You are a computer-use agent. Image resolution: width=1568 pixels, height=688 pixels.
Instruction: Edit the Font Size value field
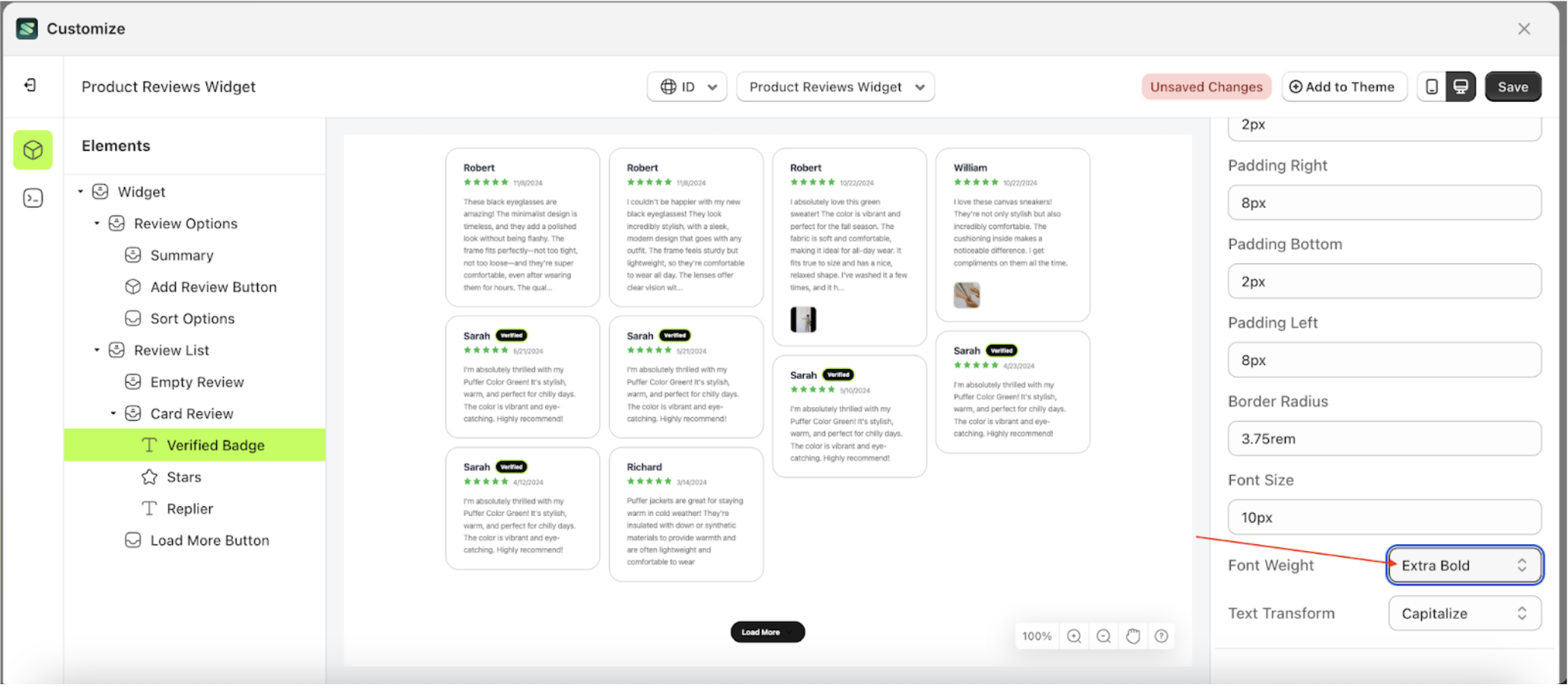click(1383, 517)
